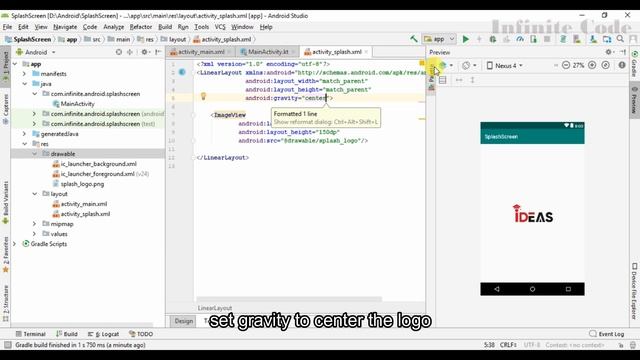This screenshot has height=360, width=640.
Task: Open the Refactor menu
Action: (140, 27)
